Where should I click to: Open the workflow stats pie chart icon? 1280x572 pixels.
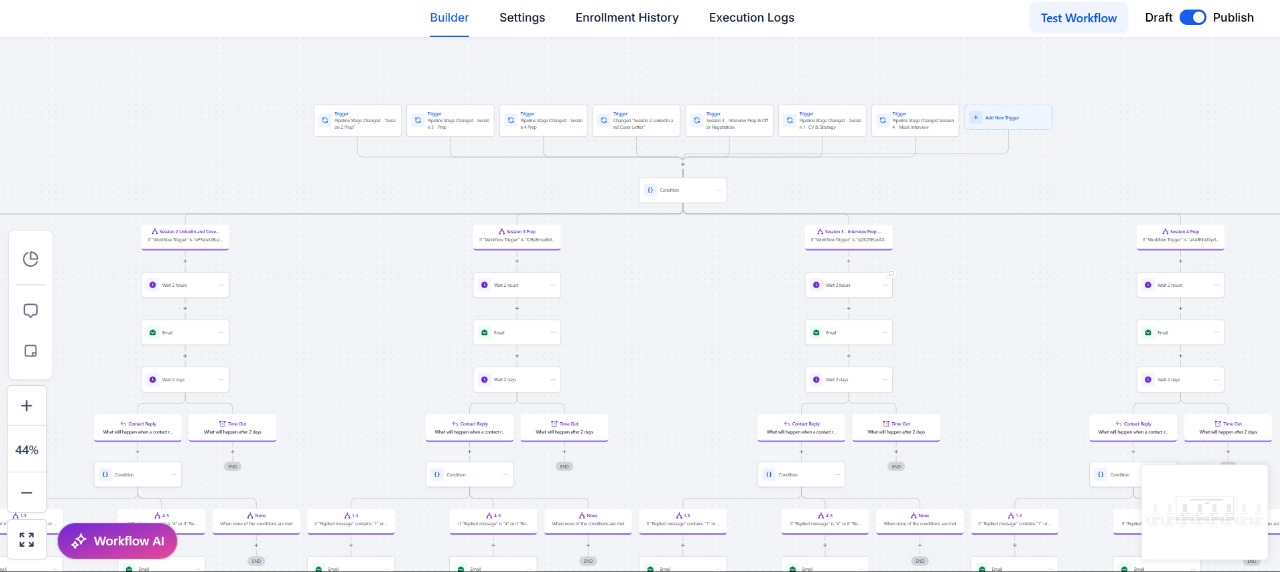[x=30, y=259]
